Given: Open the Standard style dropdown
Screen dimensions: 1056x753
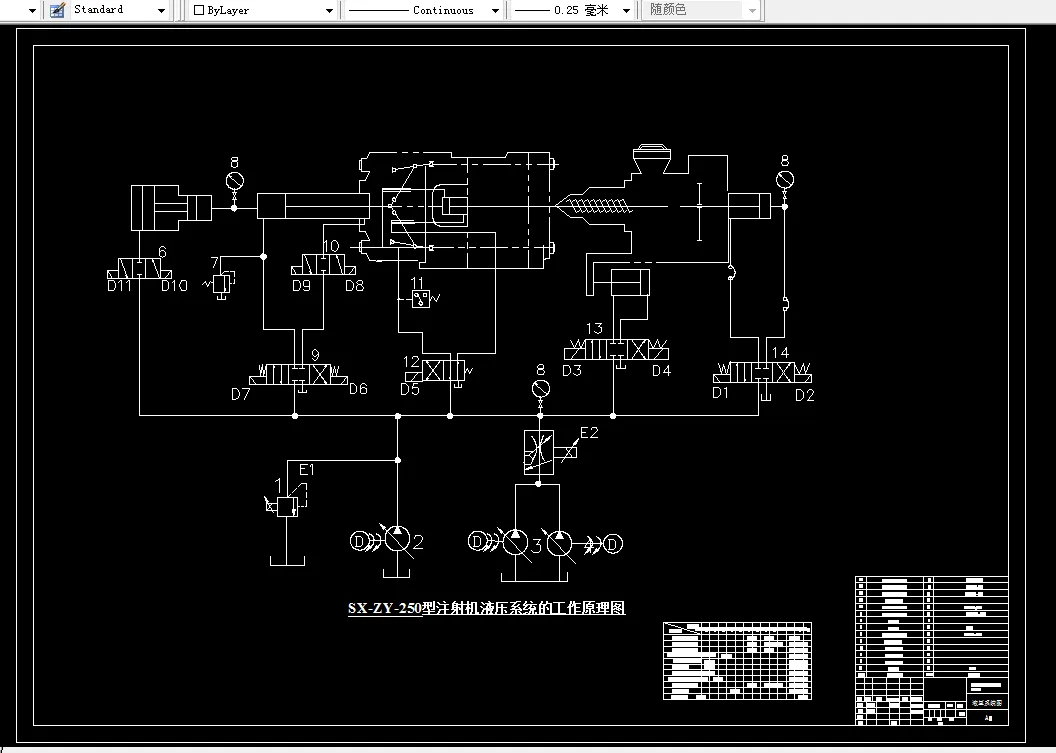Looking at the screenshot, I should point(161,10).
